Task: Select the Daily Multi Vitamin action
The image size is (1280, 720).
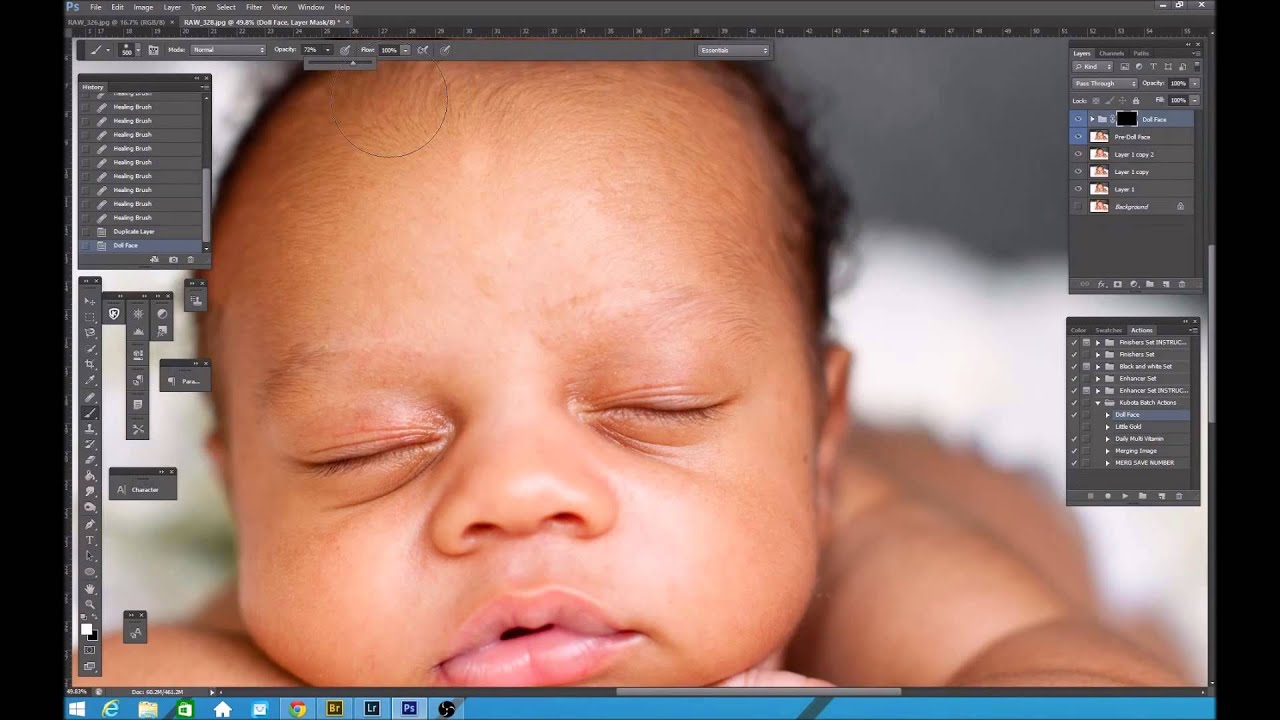Action: (x=1139, y=439)
